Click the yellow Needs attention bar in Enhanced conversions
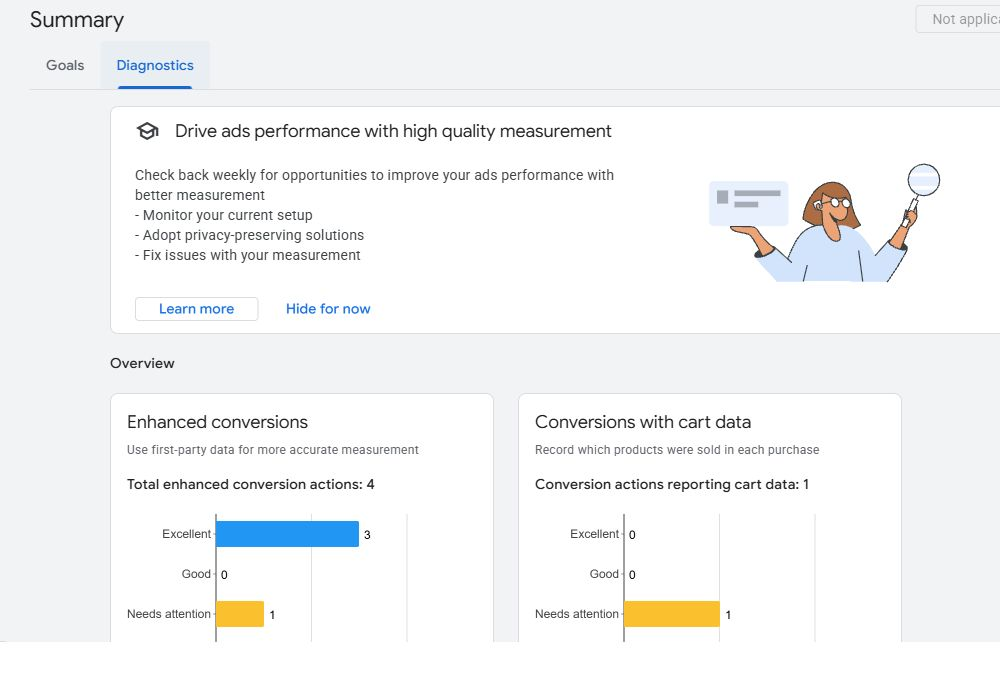The image size is (1000, 690). (x=240, y=613)
